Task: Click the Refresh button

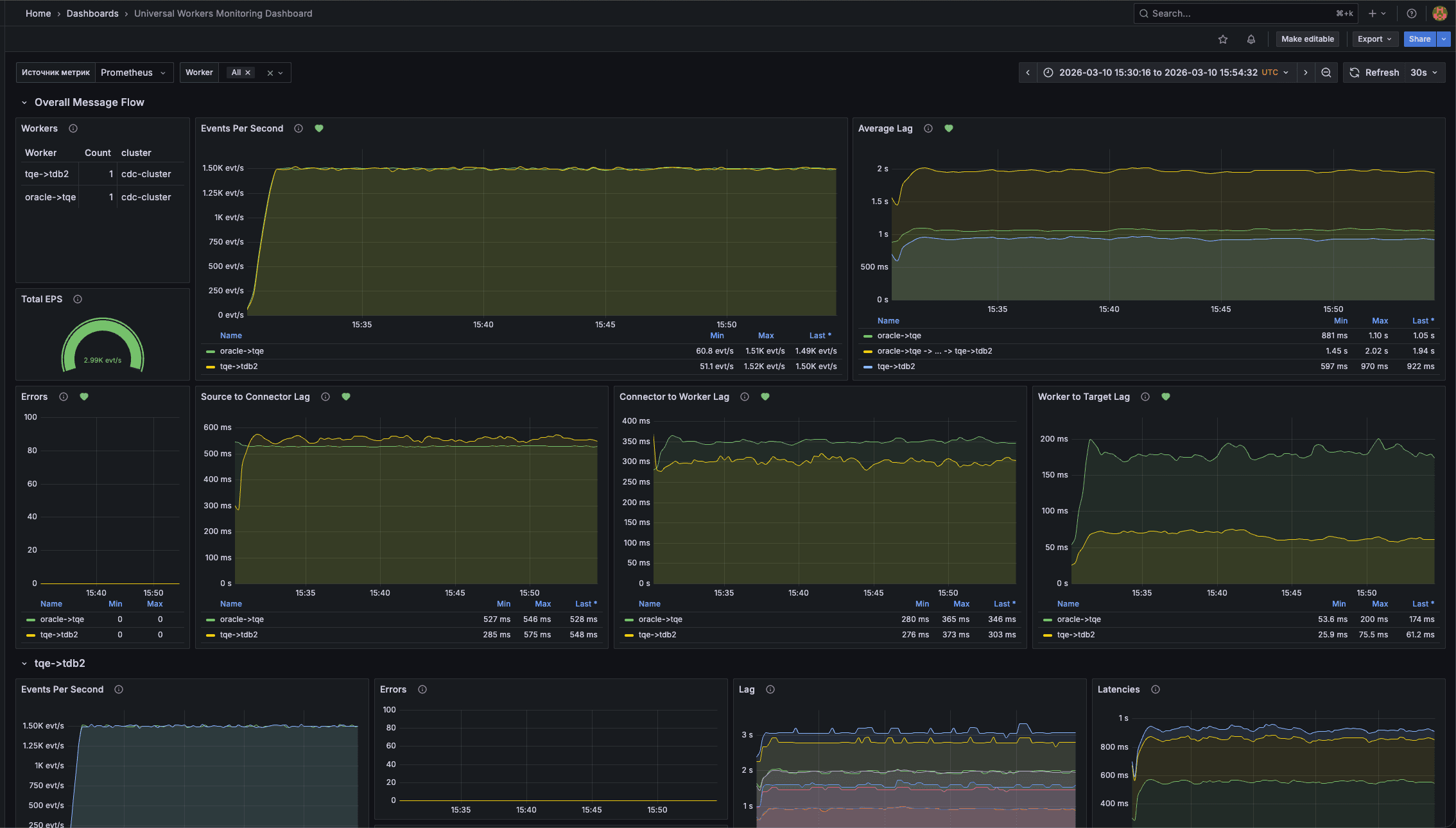Action: click(x=1374, y=73)
